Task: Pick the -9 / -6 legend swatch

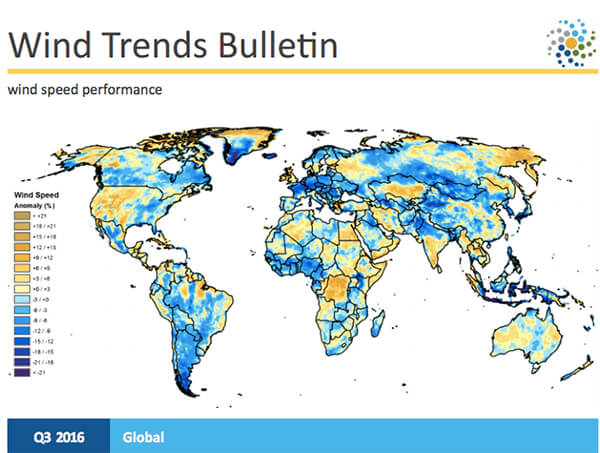Action: coord(22,321)
